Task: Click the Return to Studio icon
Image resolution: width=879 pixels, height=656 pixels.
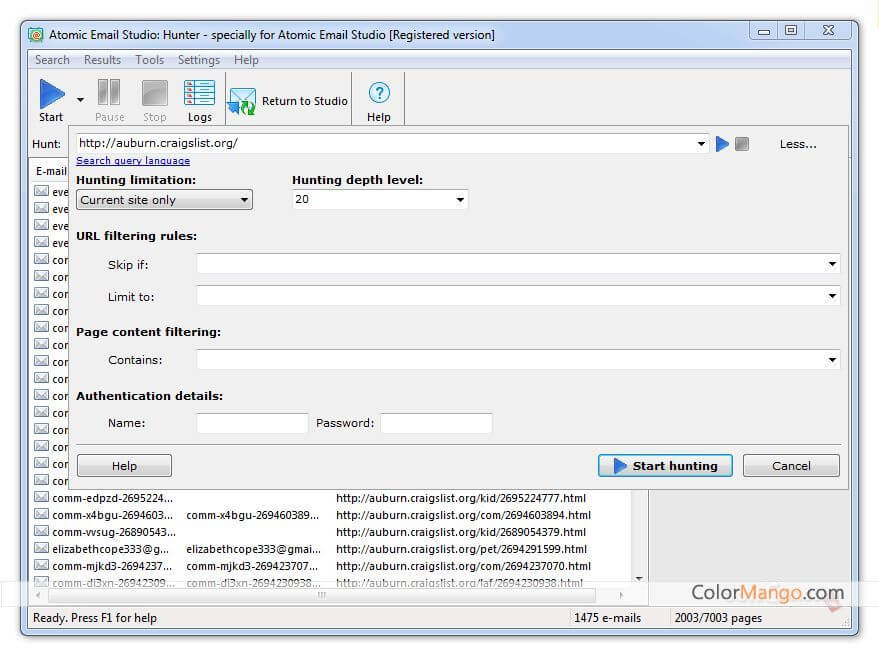Action: [x=242, y=102]
